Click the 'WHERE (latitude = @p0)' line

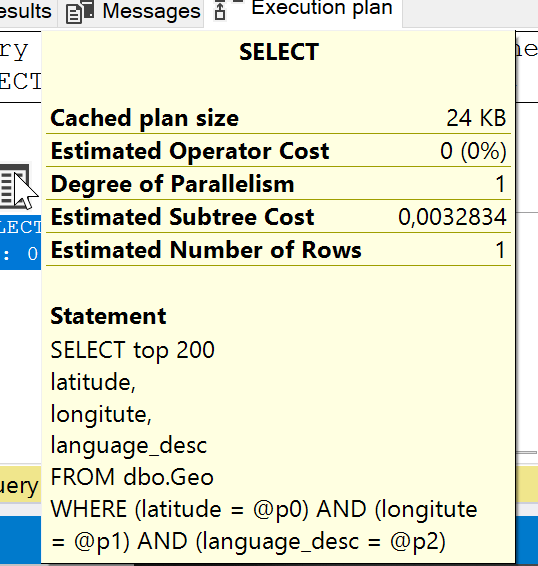click(264, 509)
